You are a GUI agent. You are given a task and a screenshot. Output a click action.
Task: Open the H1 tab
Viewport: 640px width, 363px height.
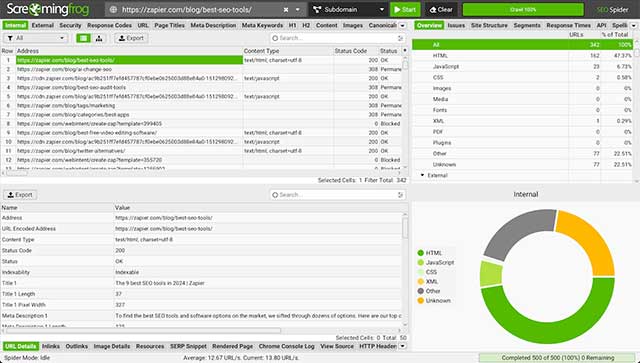click(292, 25)
